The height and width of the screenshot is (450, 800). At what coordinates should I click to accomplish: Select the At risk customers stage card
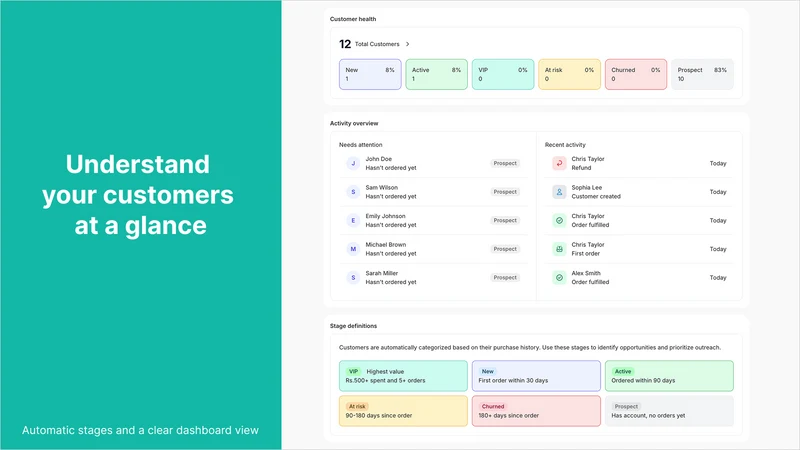click(x=569, y=74)
